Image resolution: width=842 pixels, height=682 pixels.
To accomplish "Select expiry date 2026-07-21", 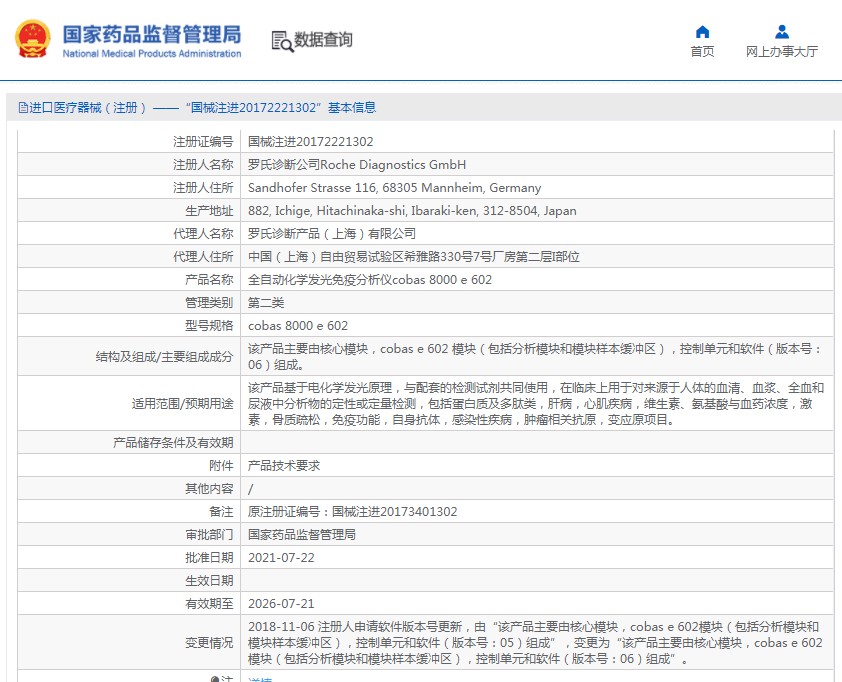I will click(x=281, y=604).
